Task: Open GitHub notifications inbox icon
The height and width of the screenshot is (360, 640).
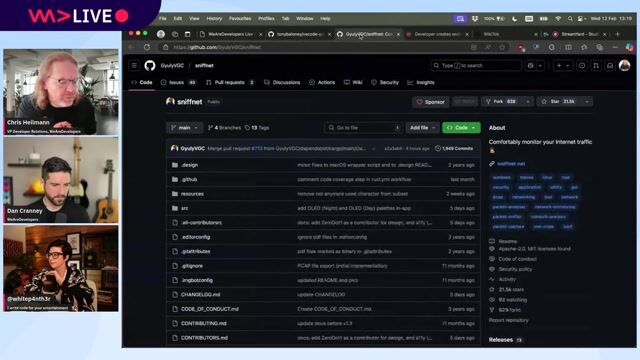Action: [610, 66]
